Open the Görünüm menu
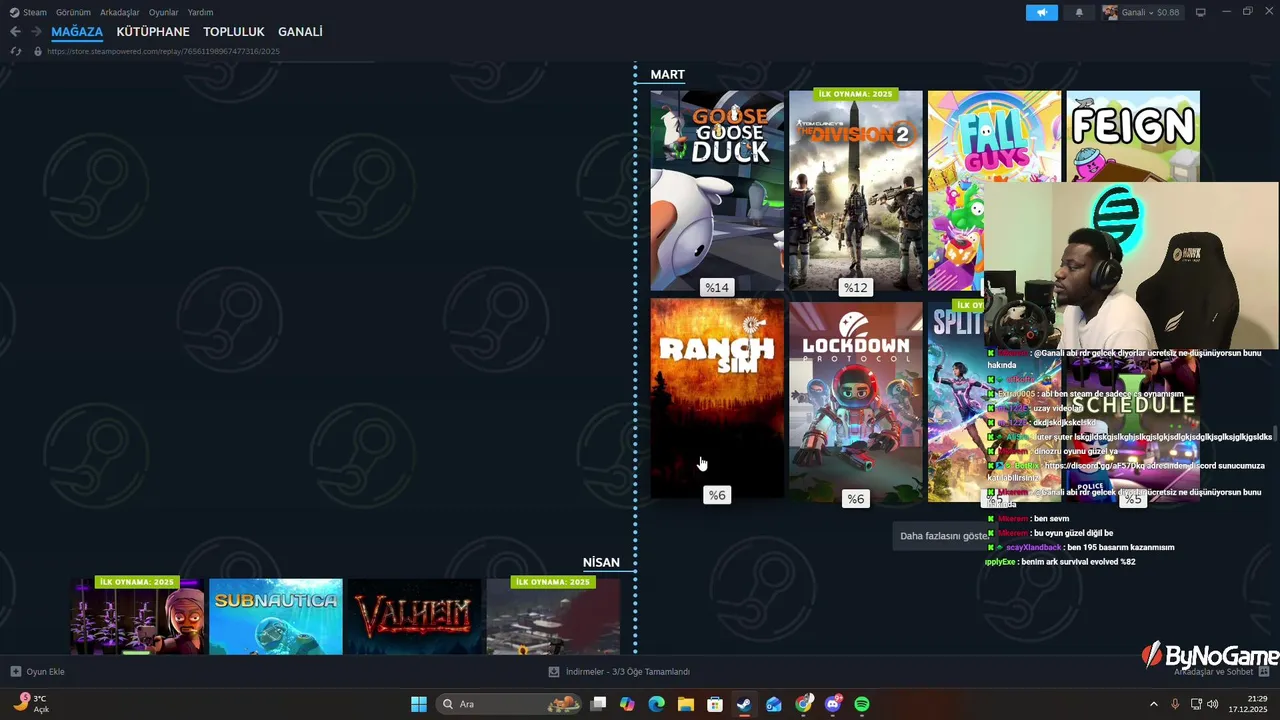Screen dimensions: 1280x720 (x=73, y=12)
